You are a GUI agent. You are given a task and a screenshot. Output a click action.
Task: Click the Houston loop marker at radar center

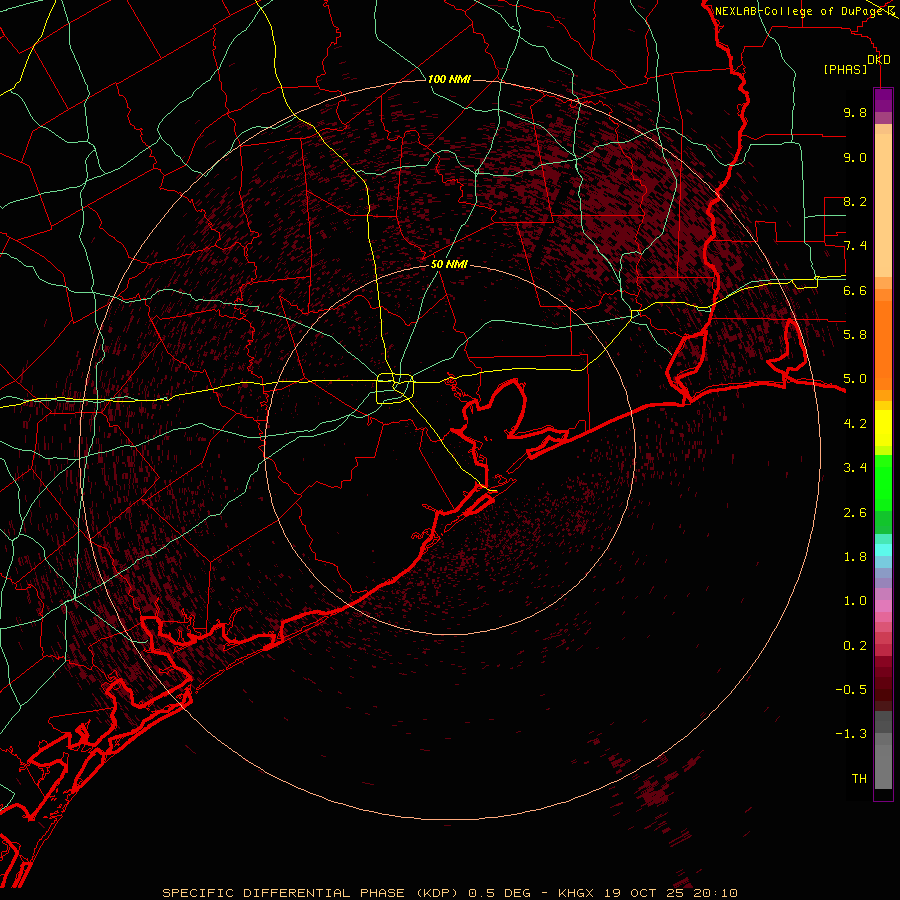pyautogui.click(x=395, y=386)
